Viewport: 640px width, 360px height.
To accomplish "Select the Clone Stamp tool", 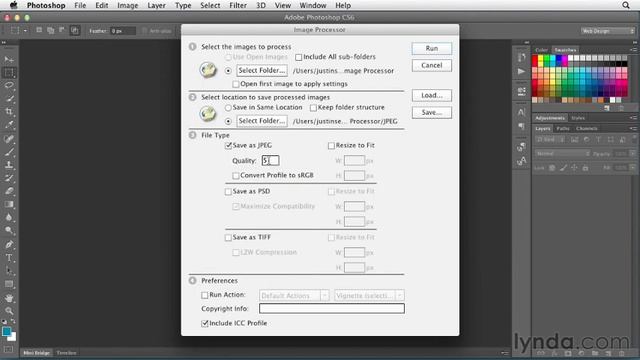I will (9, 165).
